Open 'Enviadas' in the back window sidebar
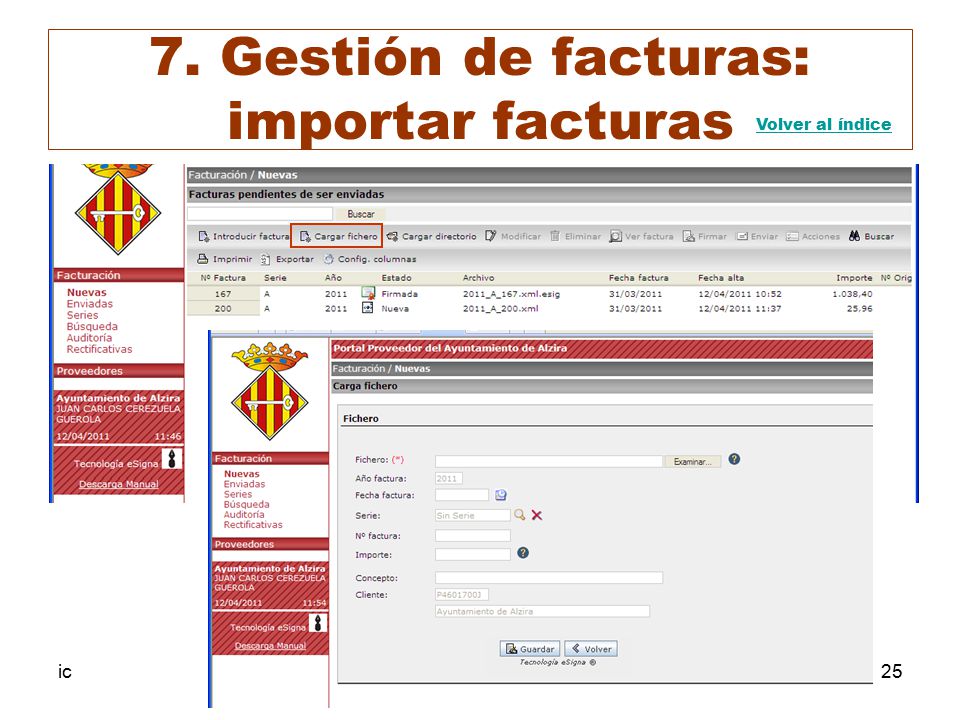The width and height of the screenshot is (960, 720). pos(89,304)
